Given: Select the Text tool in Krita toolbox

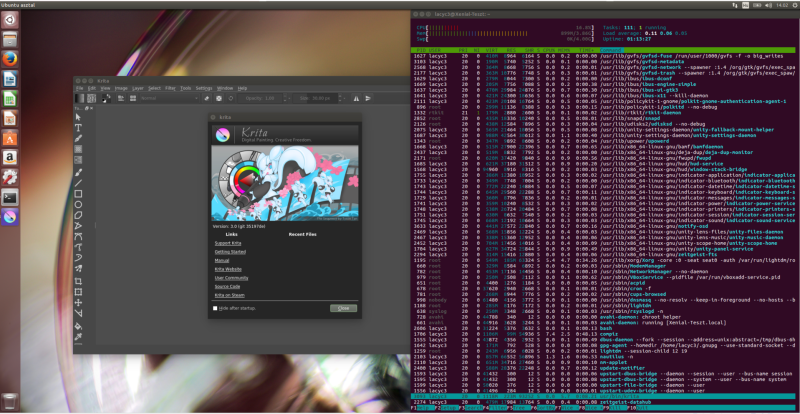Looking at the screenshot, I should (x=79, y=128).
